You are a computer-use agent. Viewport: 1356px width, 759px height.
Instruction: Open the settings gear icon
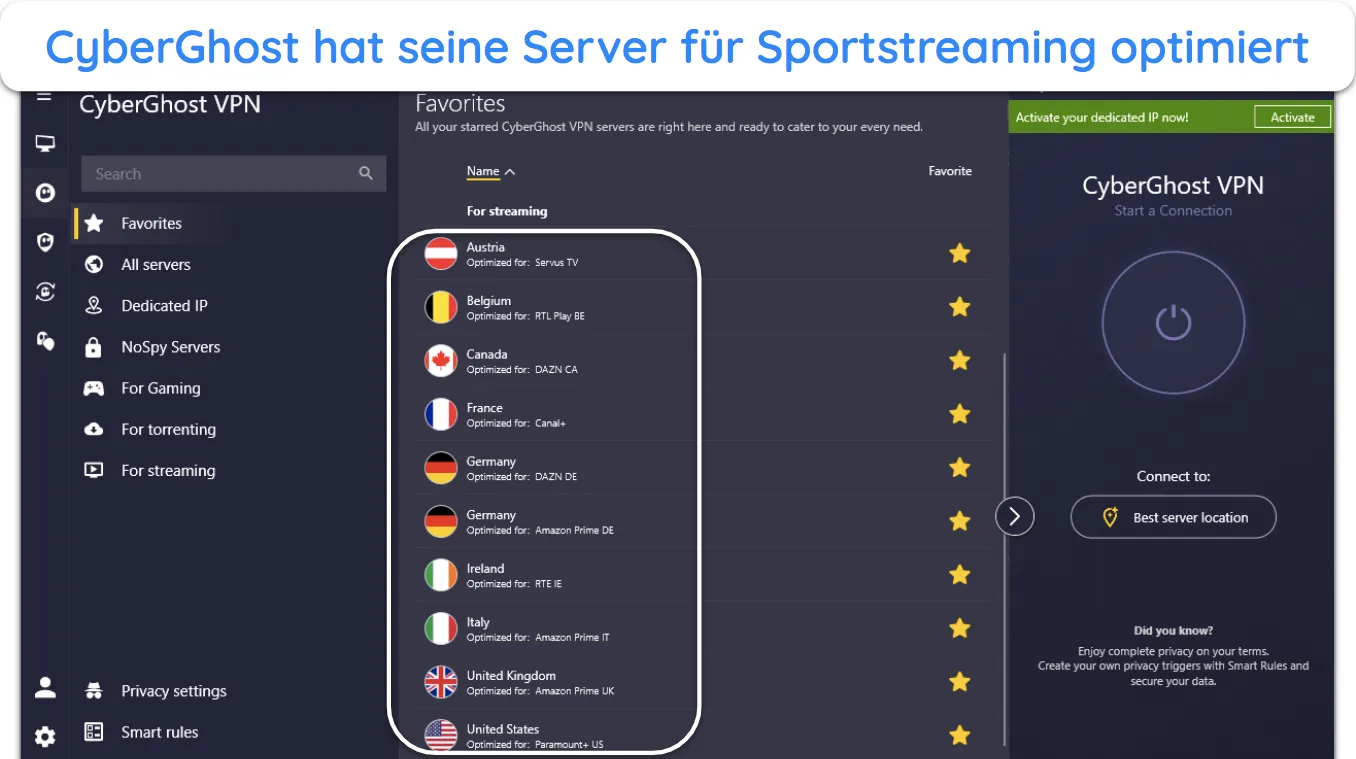(45, 737)
